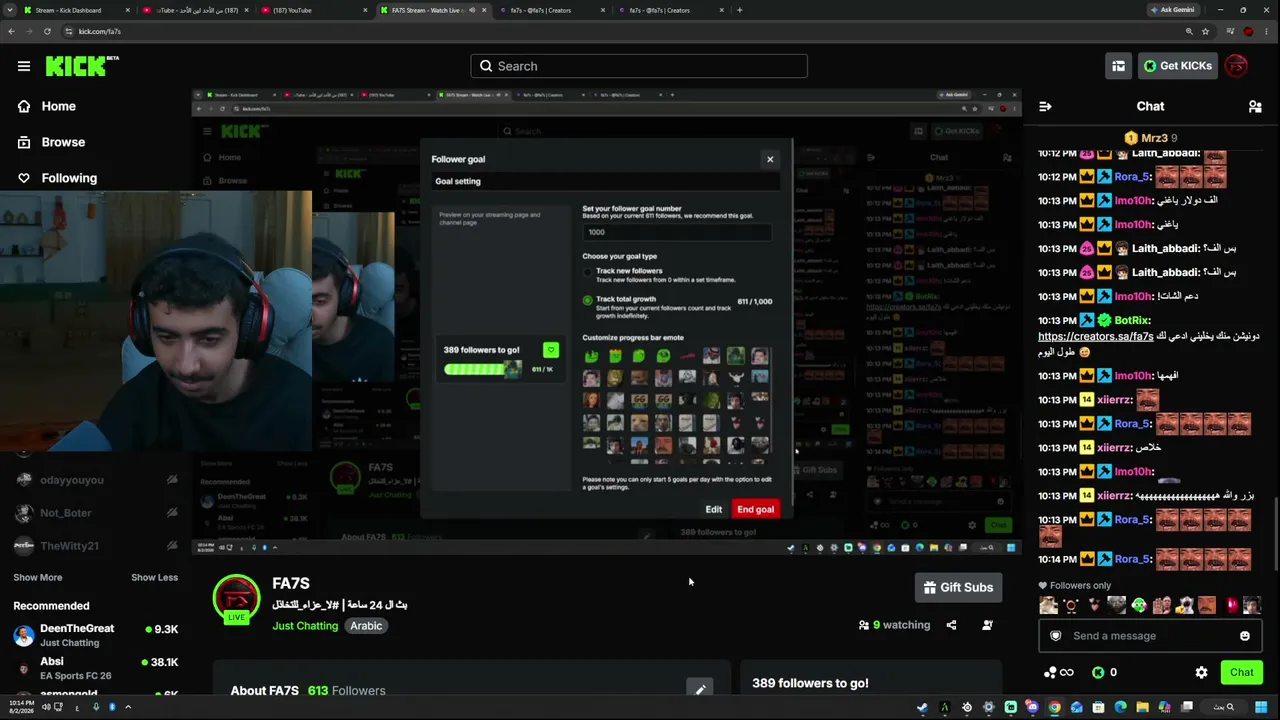Click the taskbar clock
Screen dimensions: 1280x720
tap(21, 707)
